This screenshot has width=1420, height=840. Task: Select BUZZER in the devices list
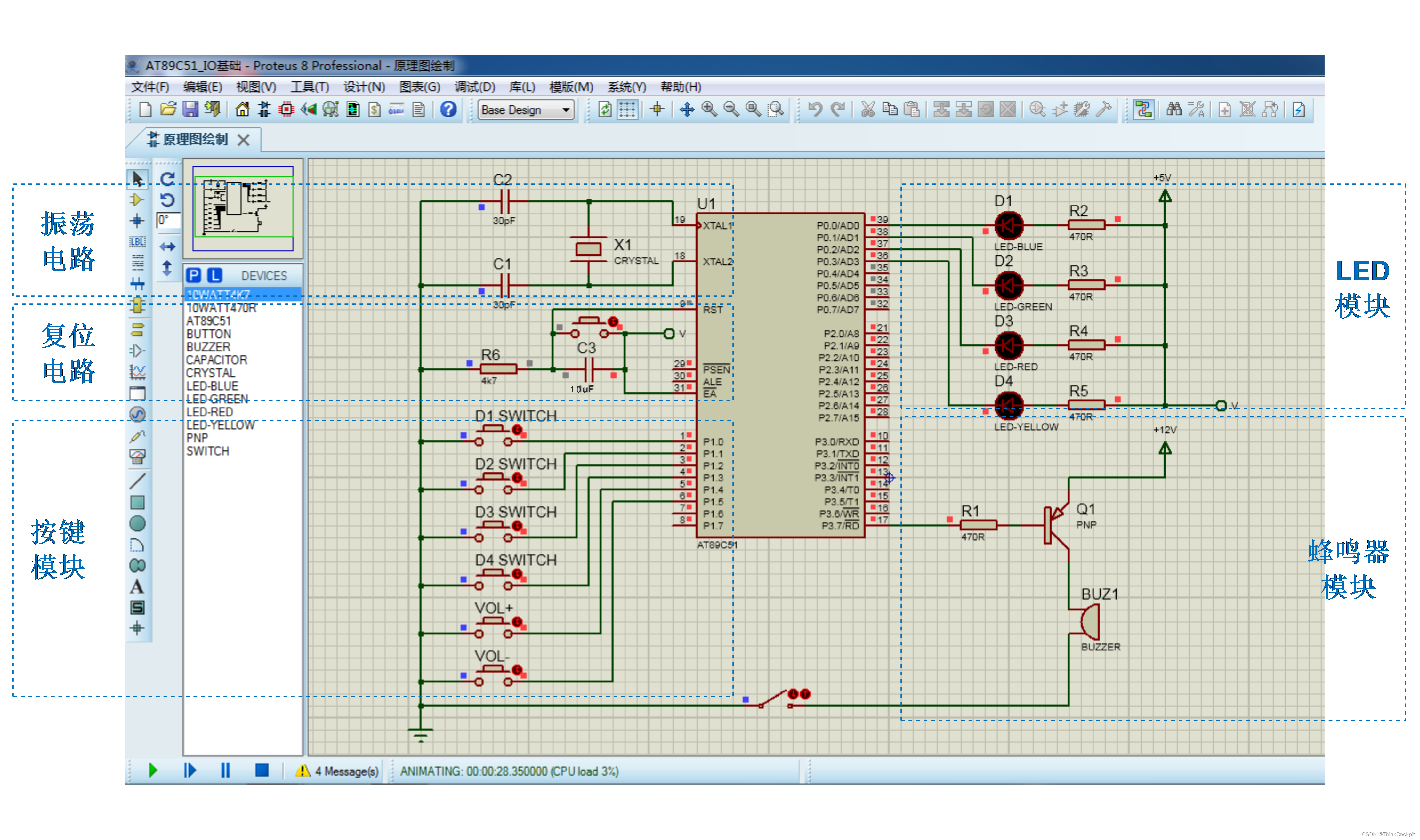pyautogui.click(x=208, y=347)
